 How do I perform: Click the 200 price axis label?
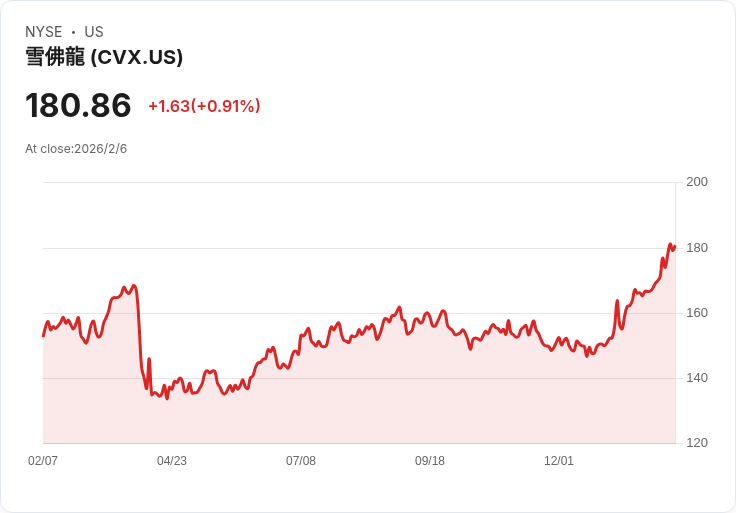point(697,182)
